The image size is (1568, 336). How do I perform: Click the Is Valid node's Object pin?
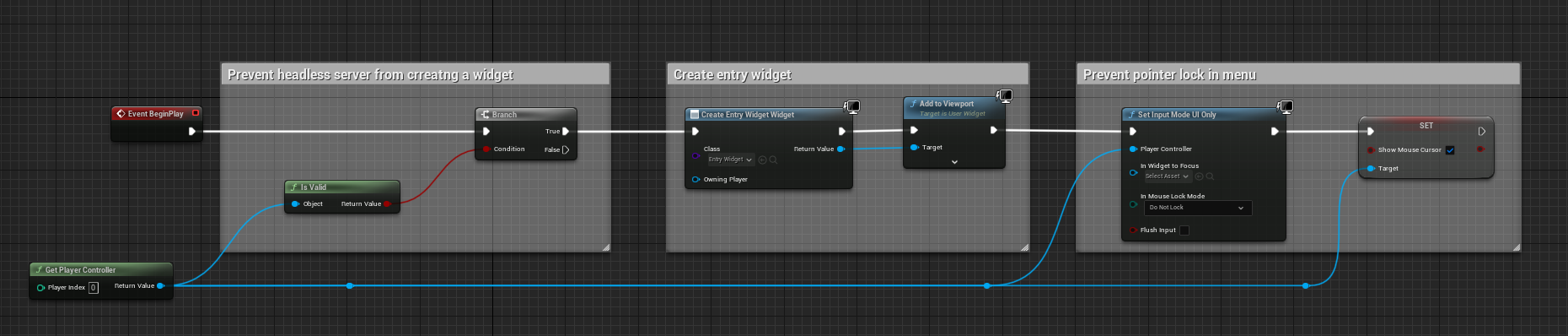pyautogui.click(x=295, y=203)
